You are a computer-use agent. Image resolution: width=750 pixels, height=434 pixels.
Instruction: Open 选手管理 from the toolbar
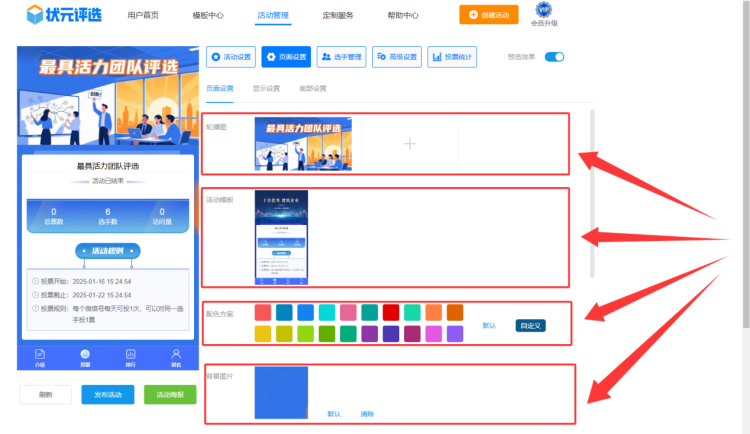(x=342, y=57)
